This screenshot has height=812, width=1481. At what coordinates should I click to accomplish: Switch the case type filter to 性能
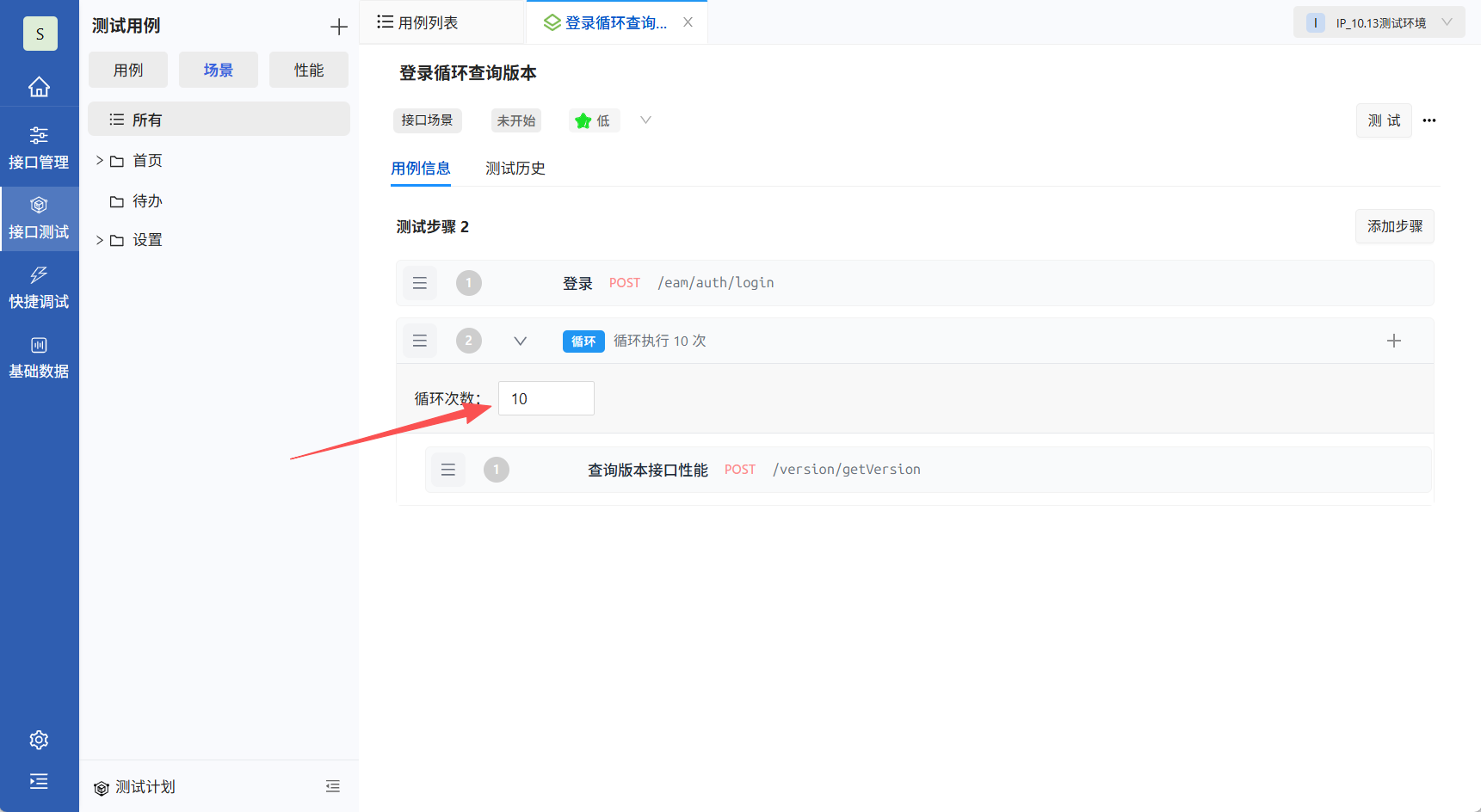[x=308, y=70]
